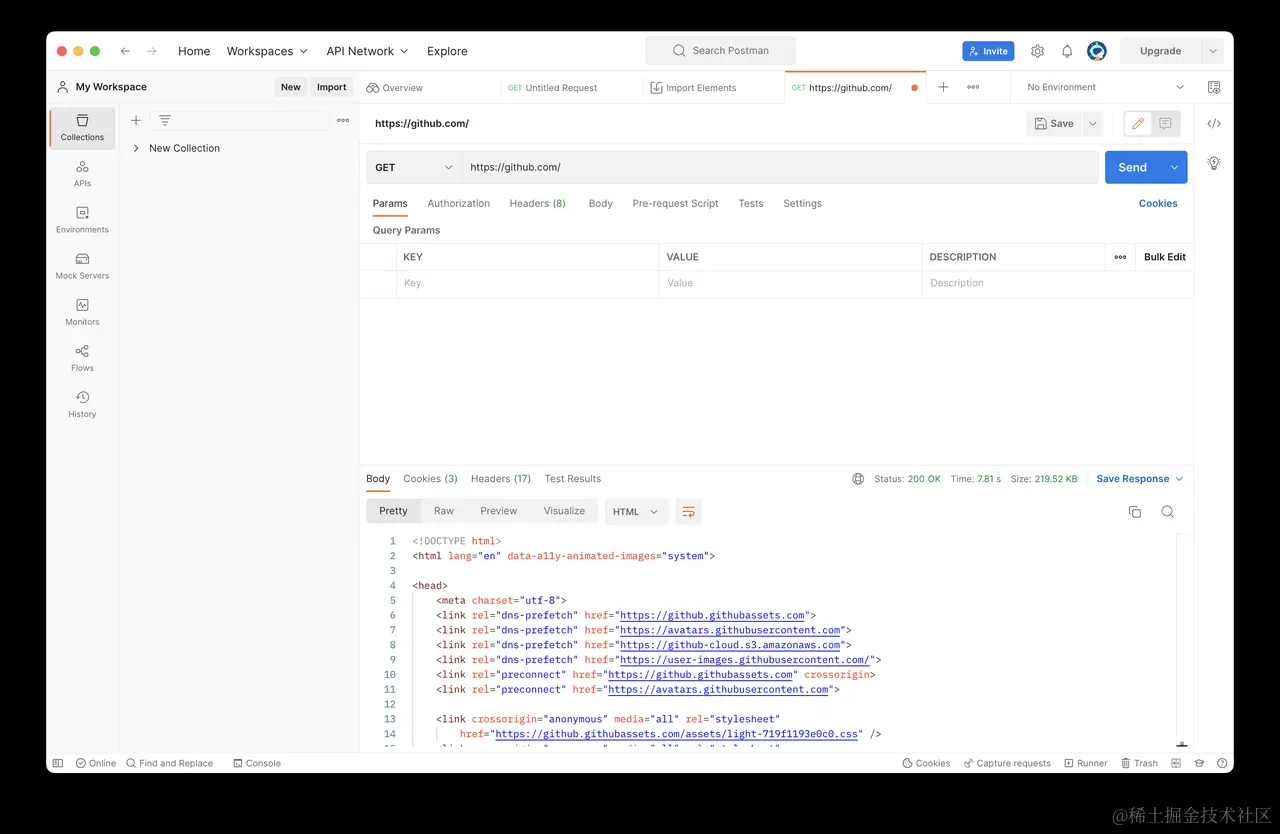Open the settings gear icon
The height and width of the screenshot is (834, 1280).
point(1037,51)
